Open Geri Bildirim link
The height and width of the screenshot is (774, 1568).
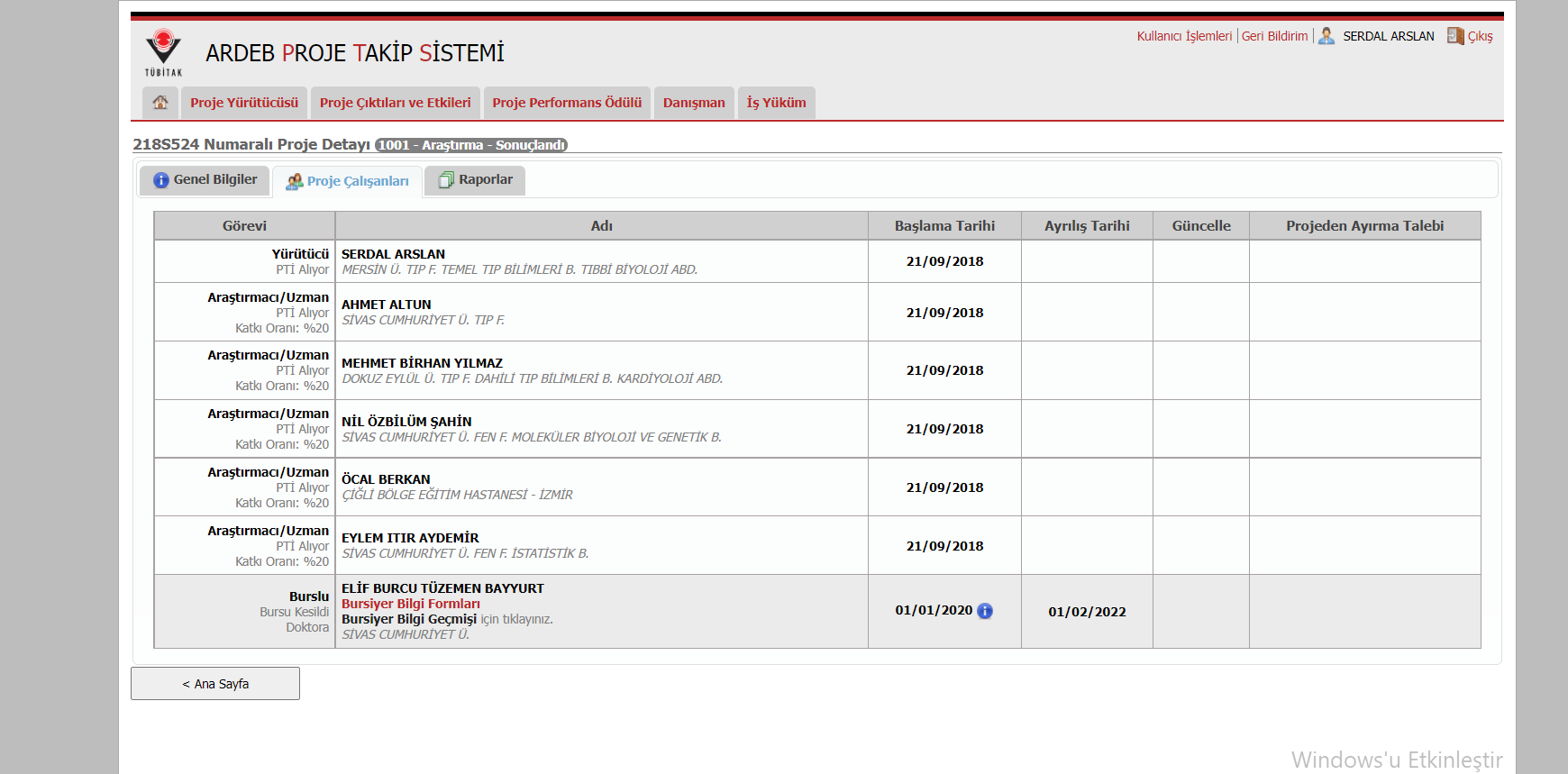coord(1274,36)
